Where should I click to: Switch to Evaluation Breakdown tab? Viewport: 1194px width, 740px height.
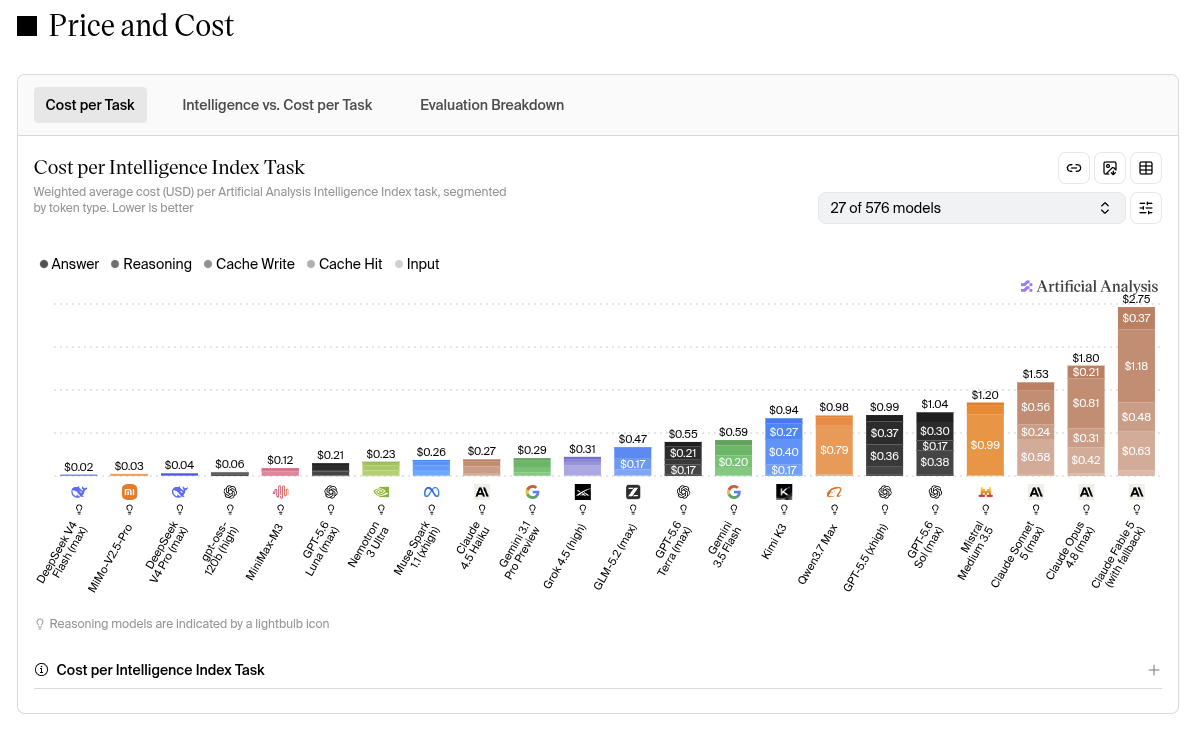pos(492,105)
